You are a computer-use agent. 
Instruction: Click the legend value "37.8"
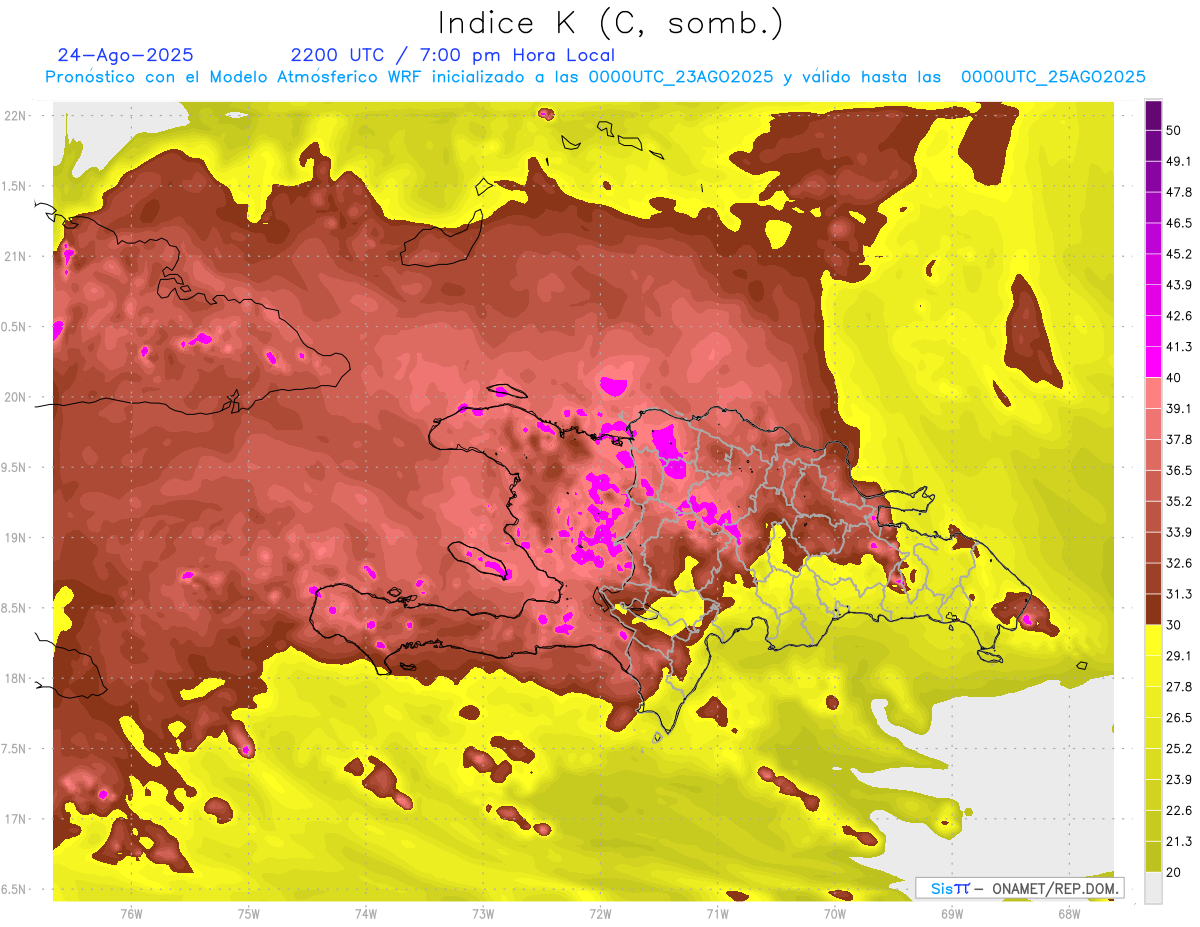(1179, 439)
